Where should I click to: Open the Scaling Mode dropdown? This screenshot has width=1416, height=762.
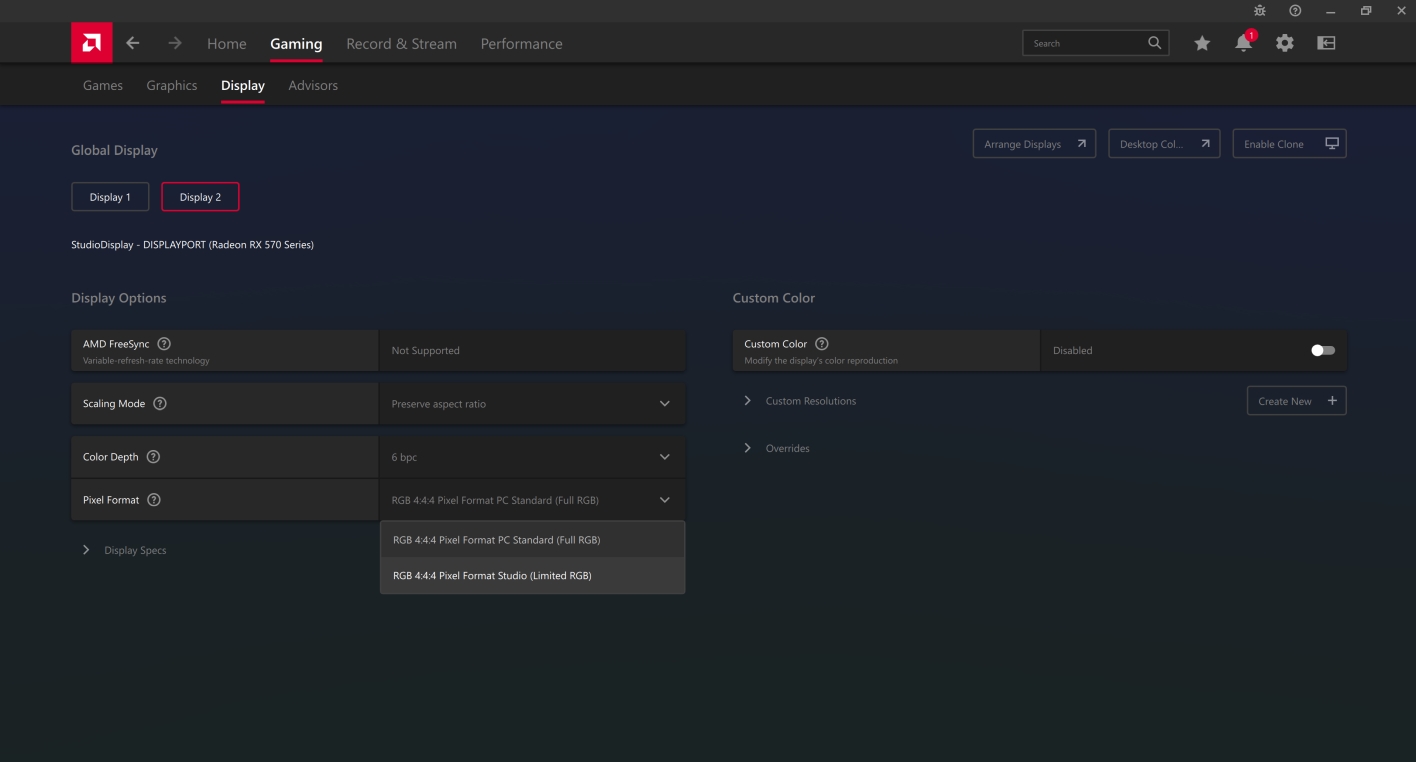(x=532, y=404)
